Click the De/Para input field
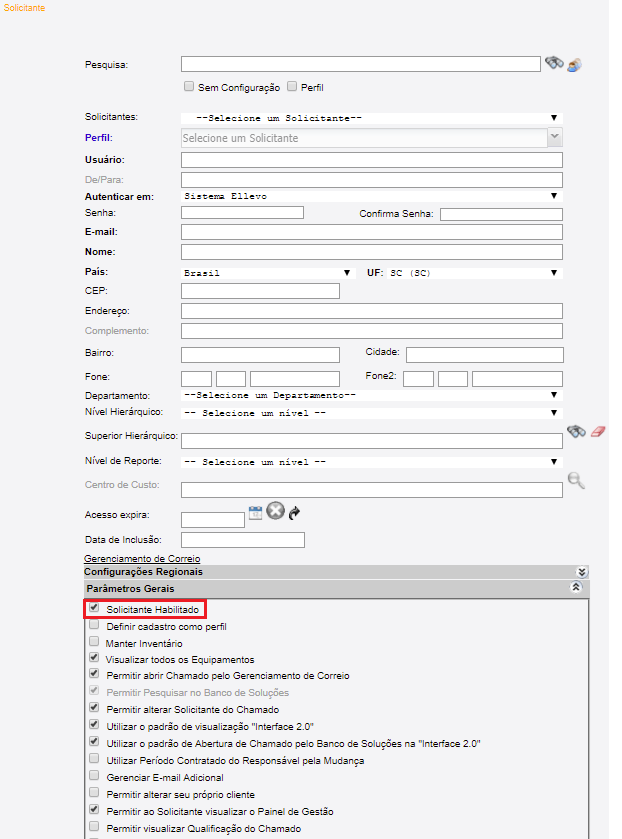Image resolution: width=622 pixels, height=839 pixels. coord(371,180)
